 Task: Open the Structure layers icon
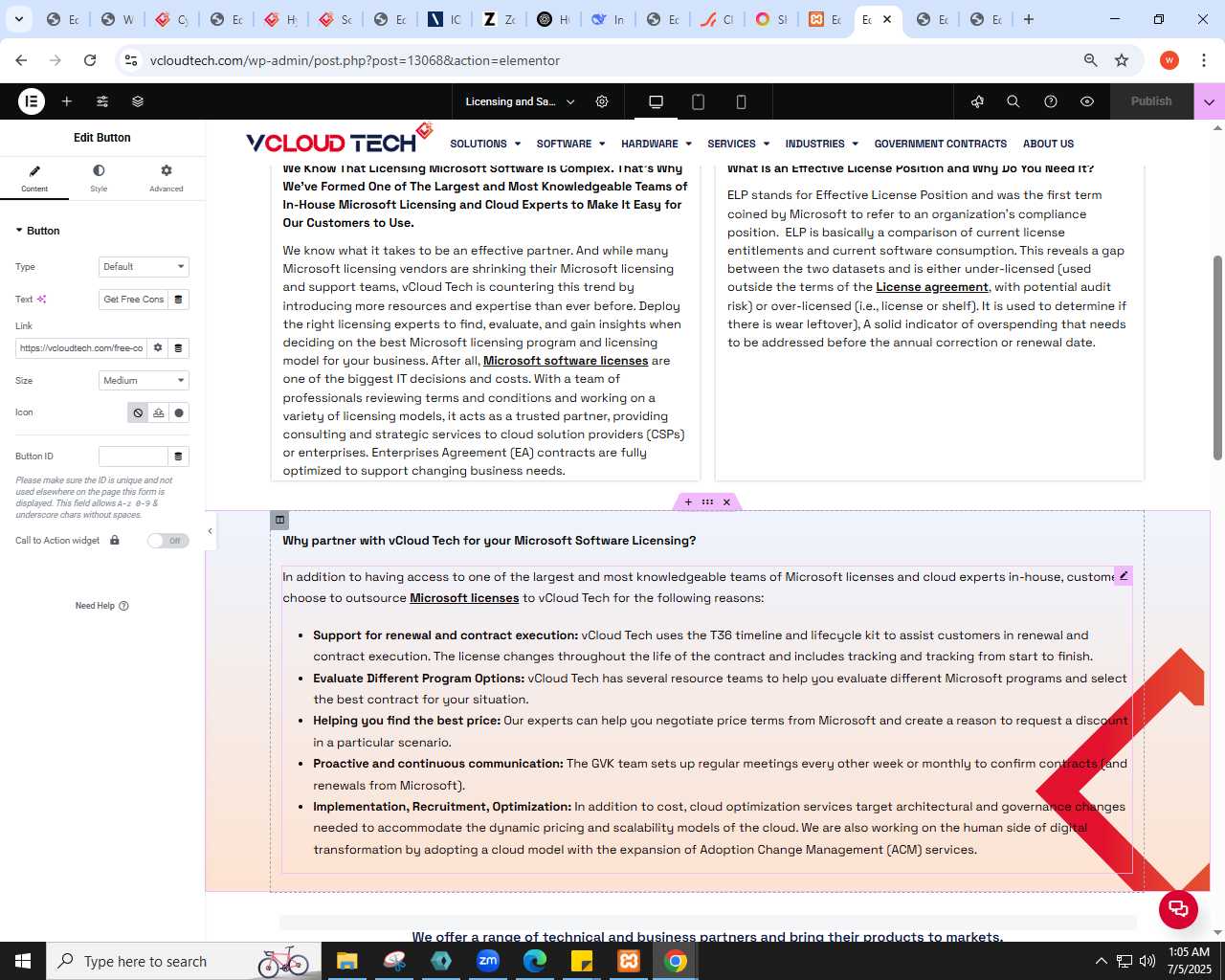tap(138, 101)
